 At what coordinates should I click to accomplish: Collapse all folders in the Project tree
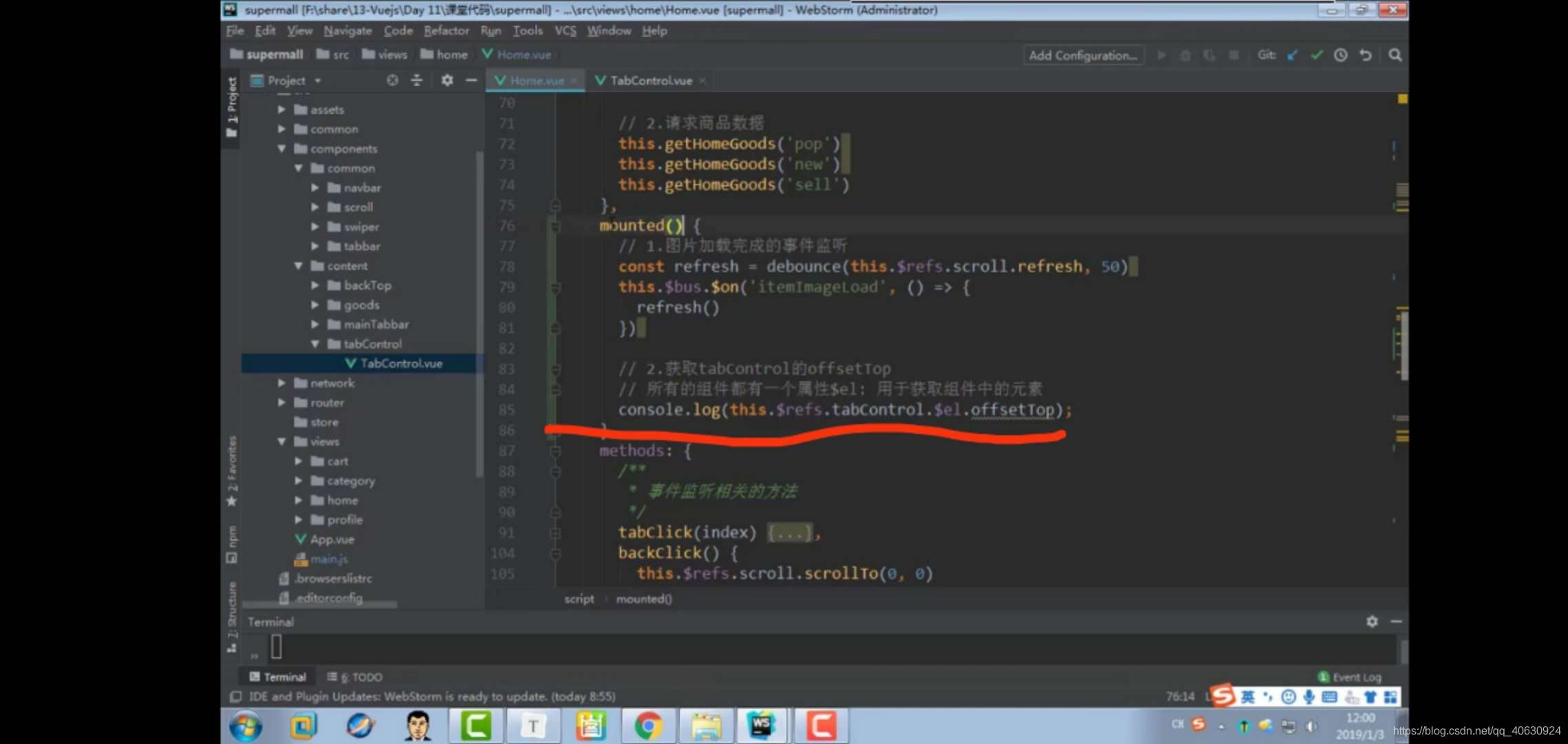pos(417,80)
